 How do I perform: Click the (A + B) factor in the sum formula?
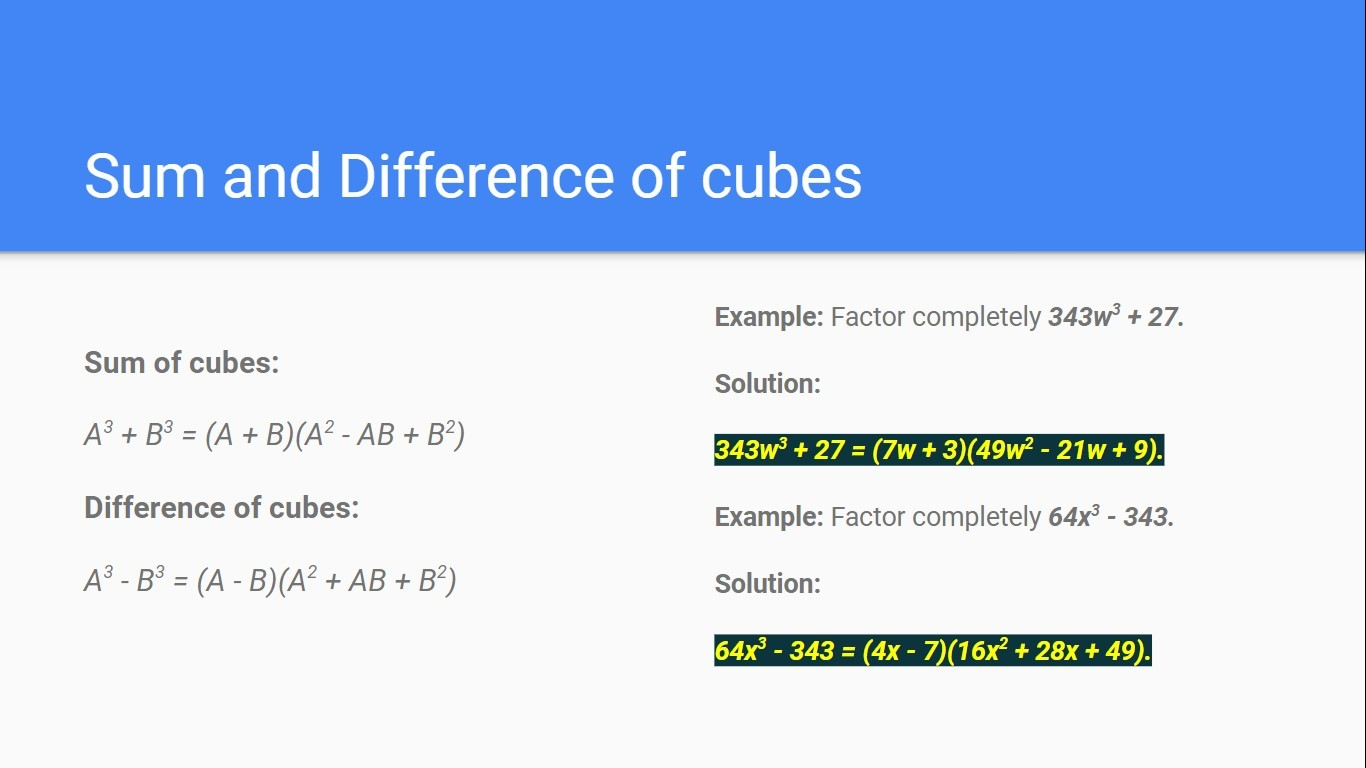coord(250,436)
